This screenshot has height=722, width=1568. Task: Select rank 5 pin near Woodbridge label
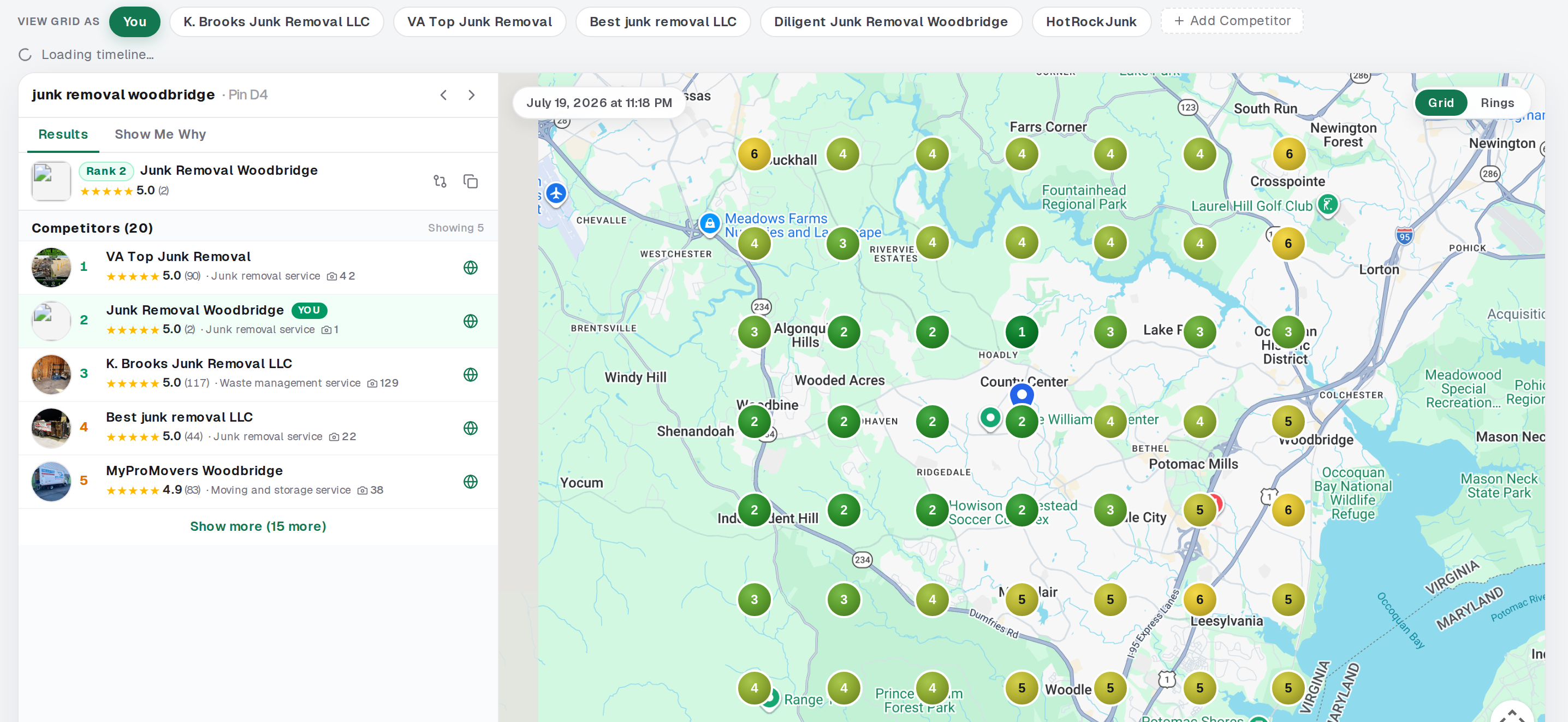click(1288, 421)
